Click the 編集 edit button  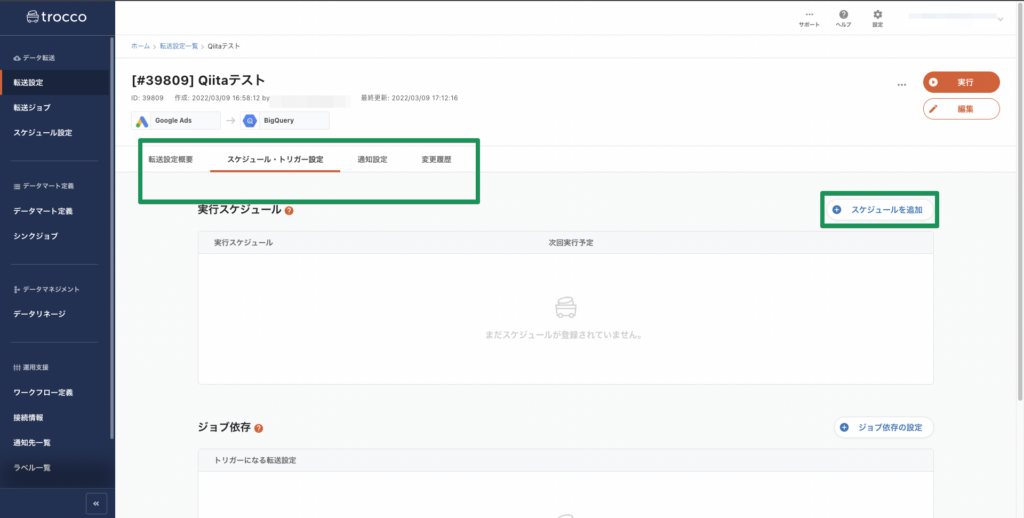coord(960,109)
